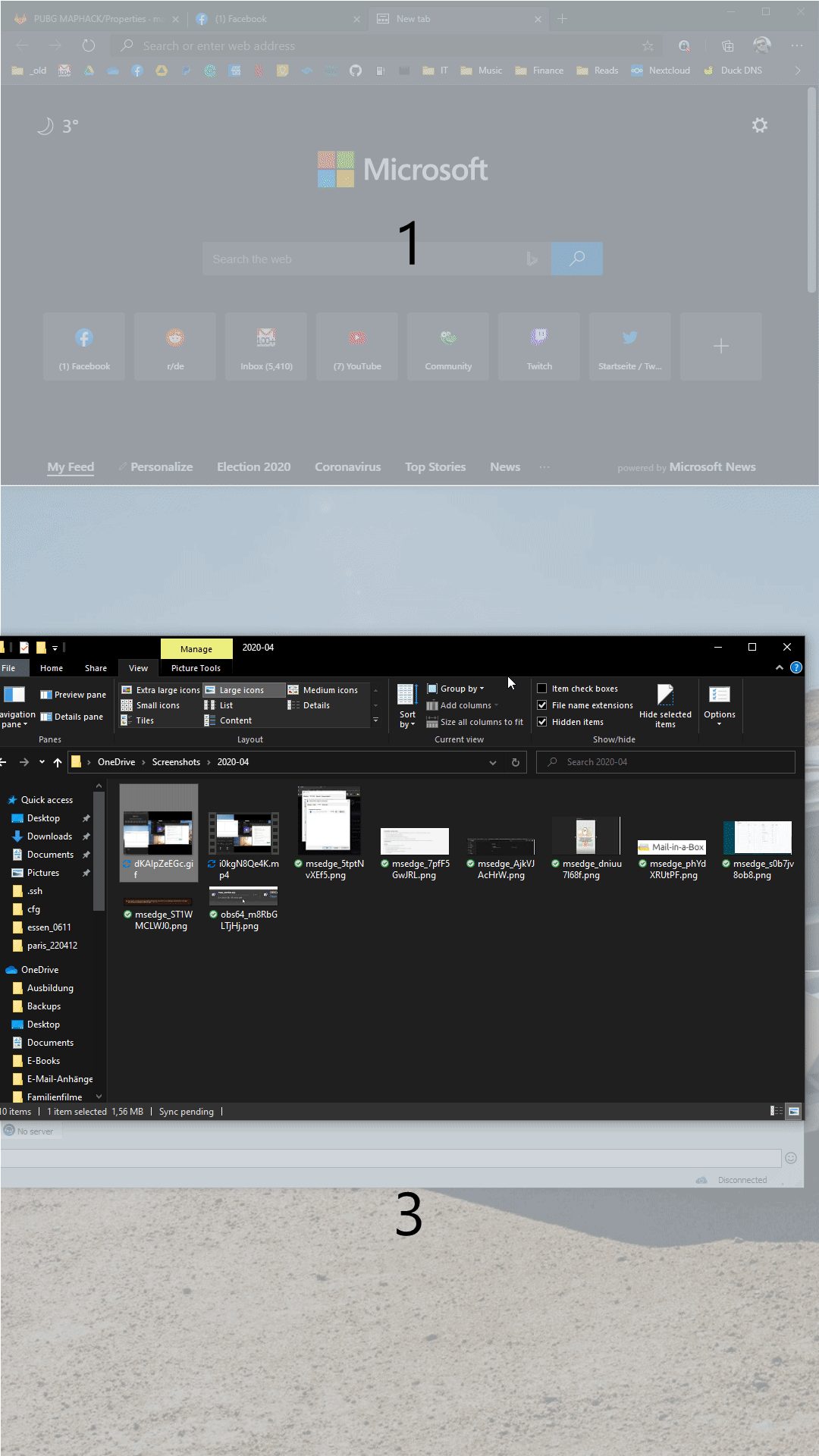Switch to details view icon in status bar
This screenshot has width=819, height=1456.
(x=777, y=1111)
